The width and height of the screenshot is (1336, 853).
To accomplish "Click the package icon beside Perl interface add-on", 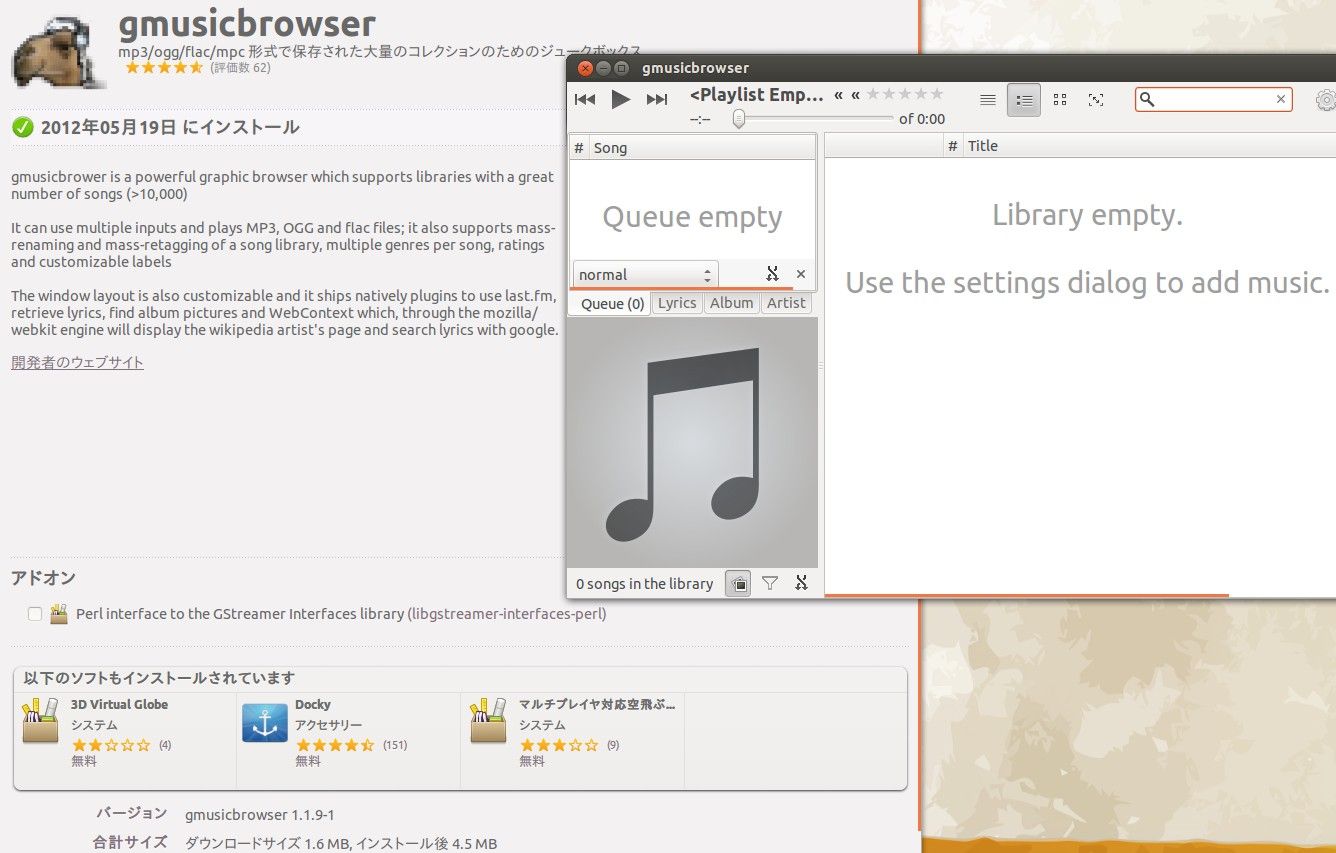I will (x=59, y=613).
